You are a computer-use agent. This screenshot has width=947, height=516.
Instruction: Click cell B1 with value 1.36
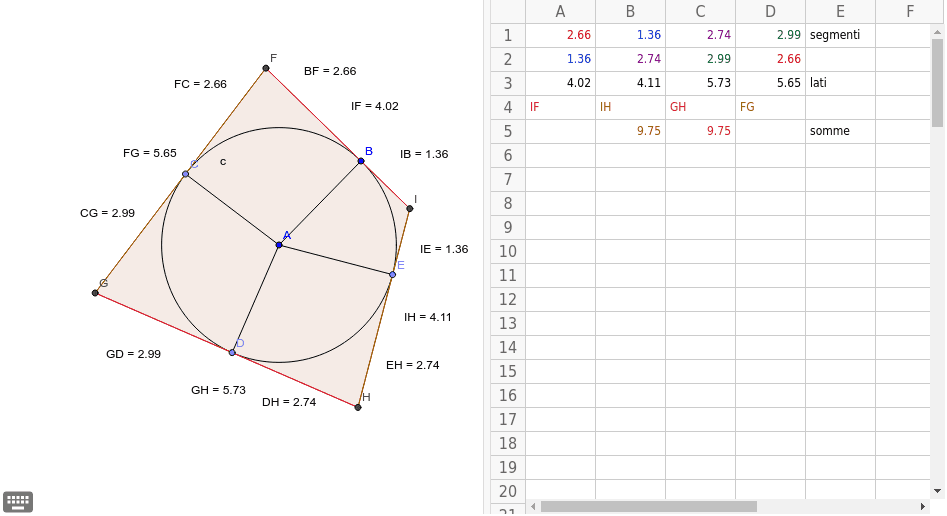point(631,35)
